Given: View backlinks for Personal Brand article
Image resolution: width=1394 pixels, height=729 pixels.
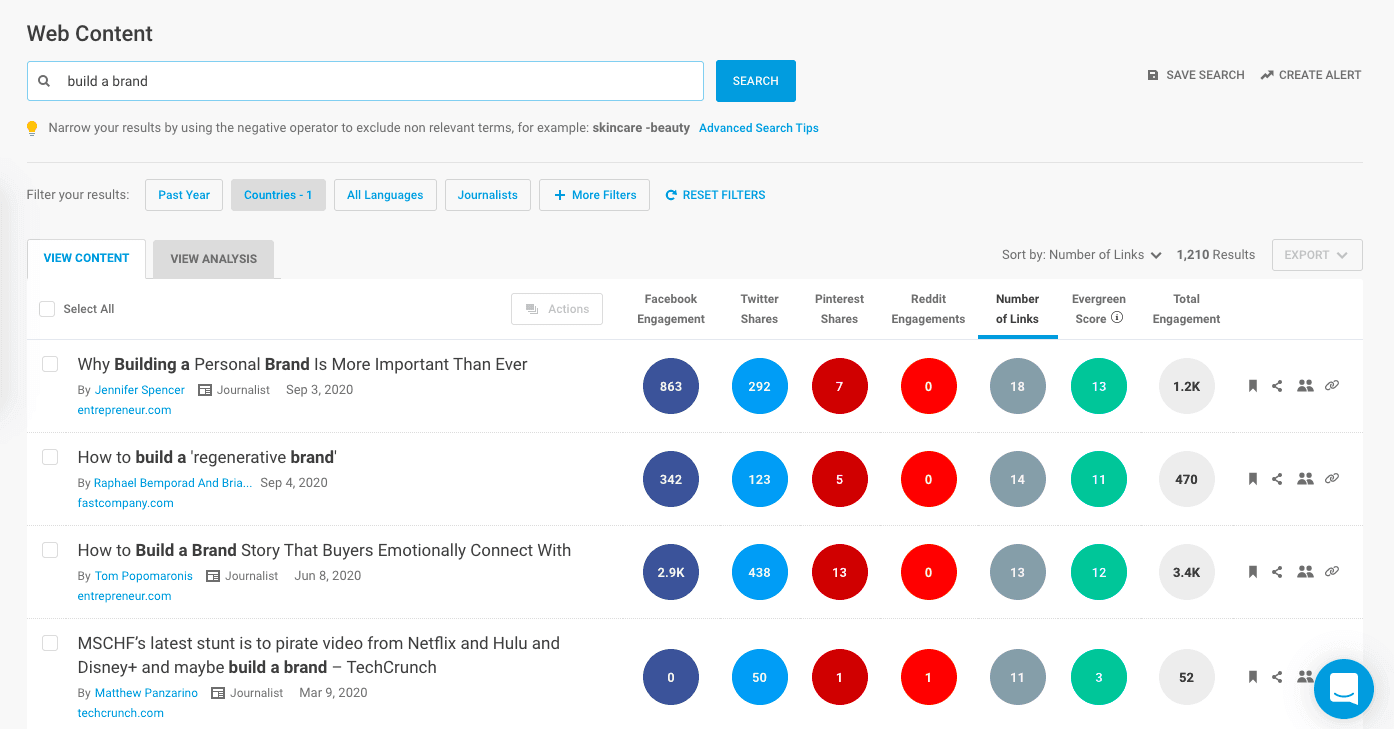Looking at the screenshot, I should tap(1332, 386).
